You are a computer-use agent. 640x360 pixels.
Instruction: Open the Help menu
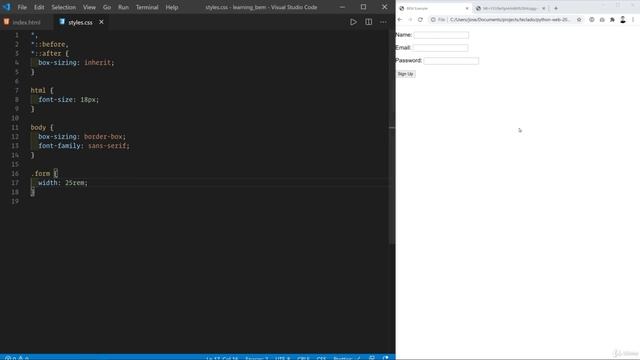[x=171, y=7]
